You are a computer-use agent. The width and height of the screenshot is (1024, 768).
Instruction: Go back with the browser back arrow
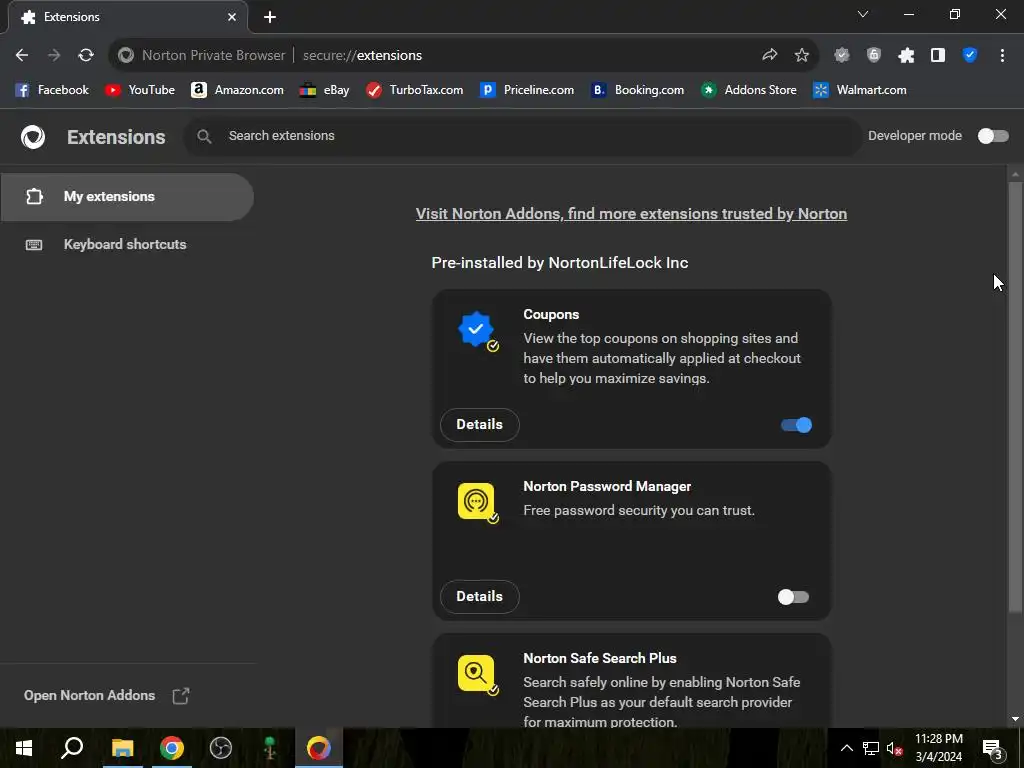(22, 56)
